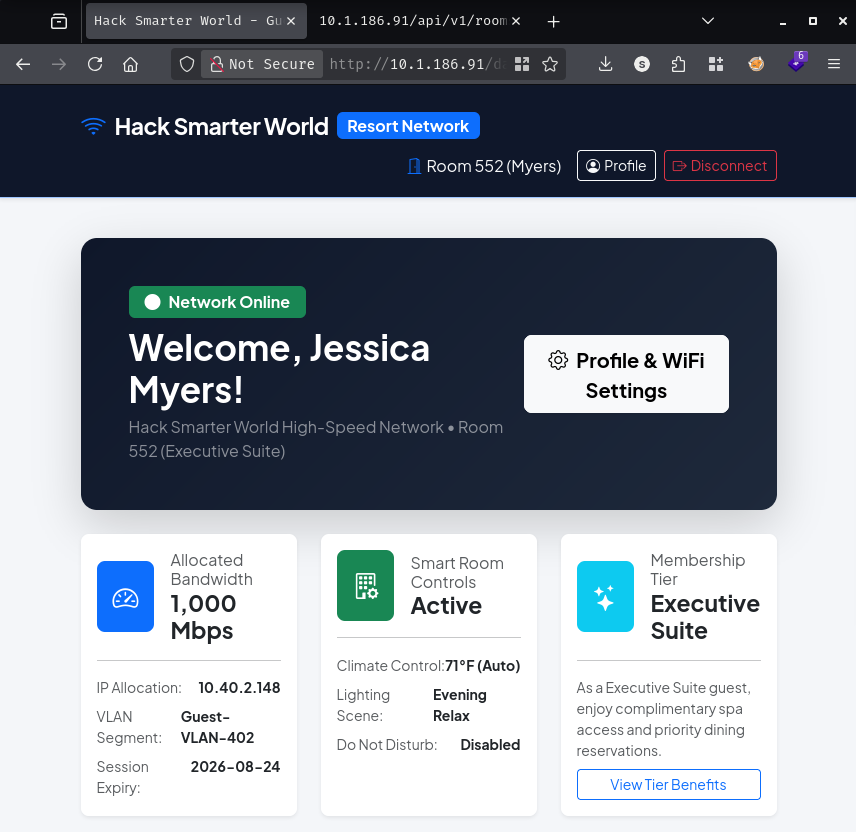Click the 1,000 Mbps bandwidth figure

tap(203, 617)
